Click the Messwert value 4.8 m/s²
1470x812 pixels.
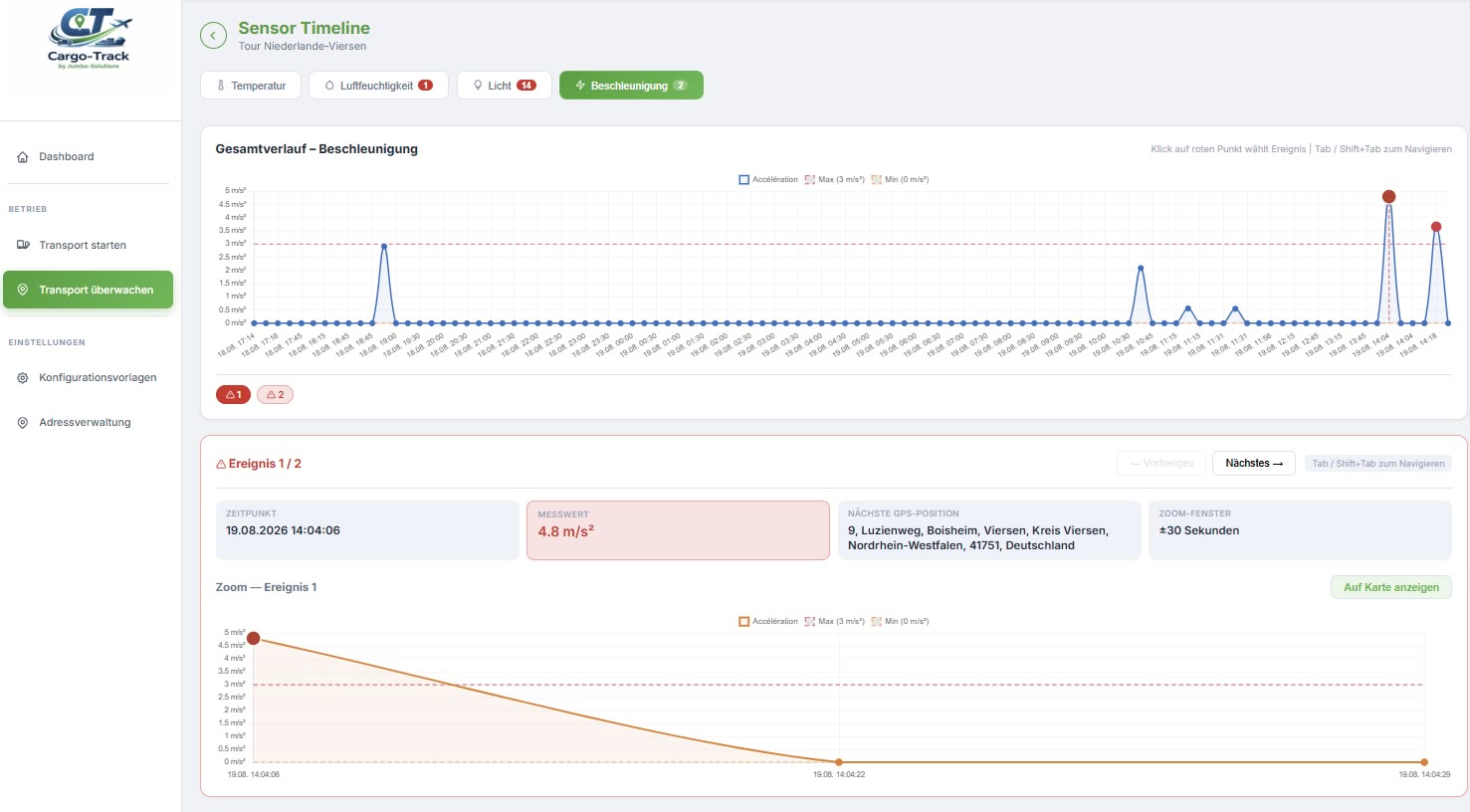pos(566,532)
